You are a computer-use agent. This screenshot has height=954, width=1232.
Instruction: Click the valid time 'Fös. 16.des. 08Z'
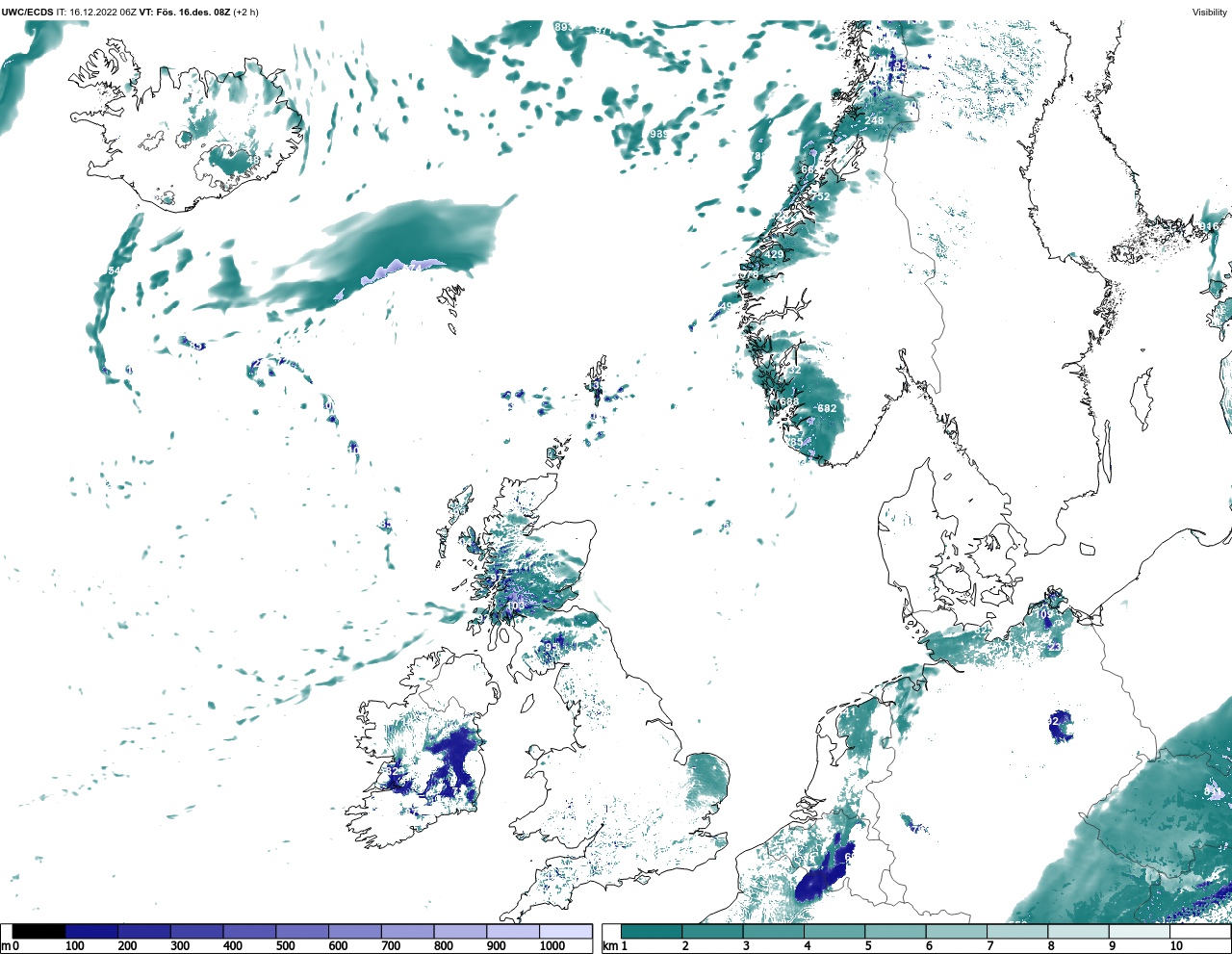(x=192, y=13)
